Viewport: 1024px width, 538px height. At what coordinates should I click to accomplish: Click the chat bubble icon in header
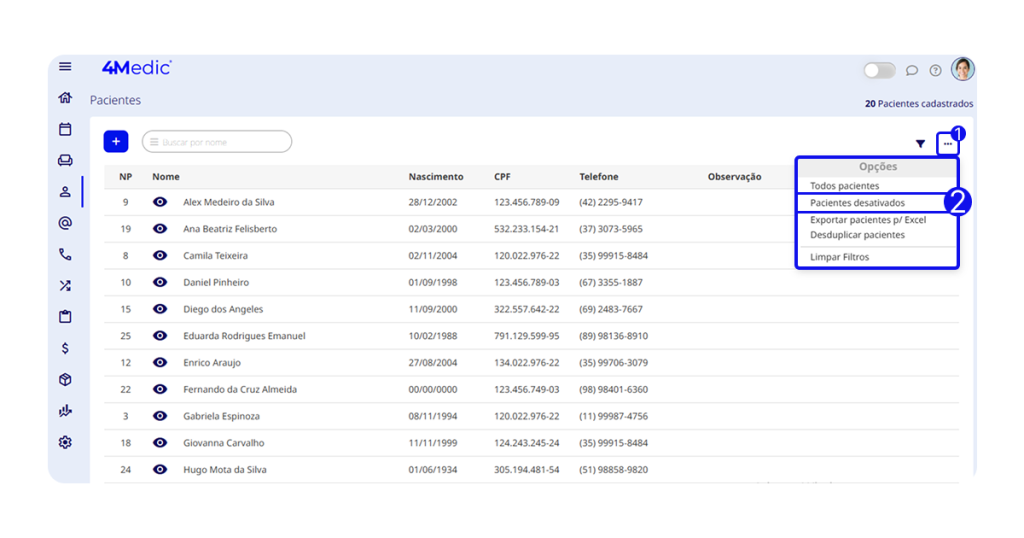(x=912, y=71)
